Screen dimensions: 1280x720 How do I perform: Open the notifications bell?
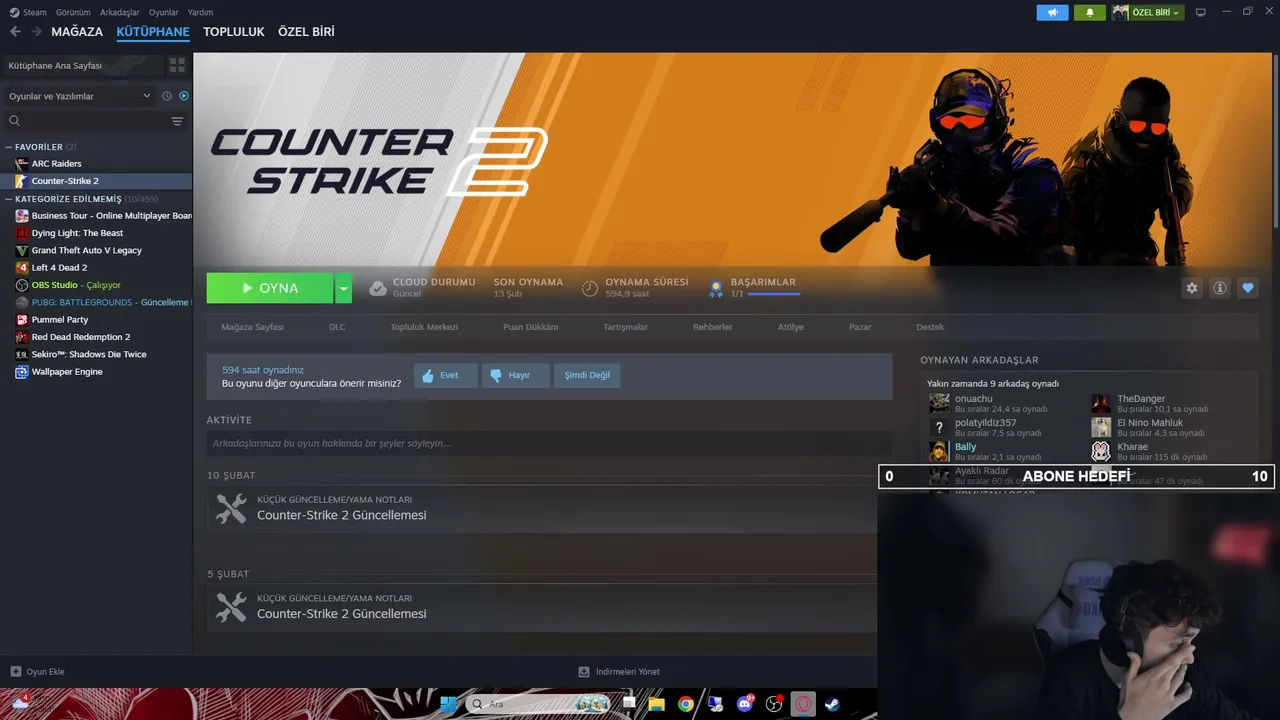click(x=1089, y=12)
